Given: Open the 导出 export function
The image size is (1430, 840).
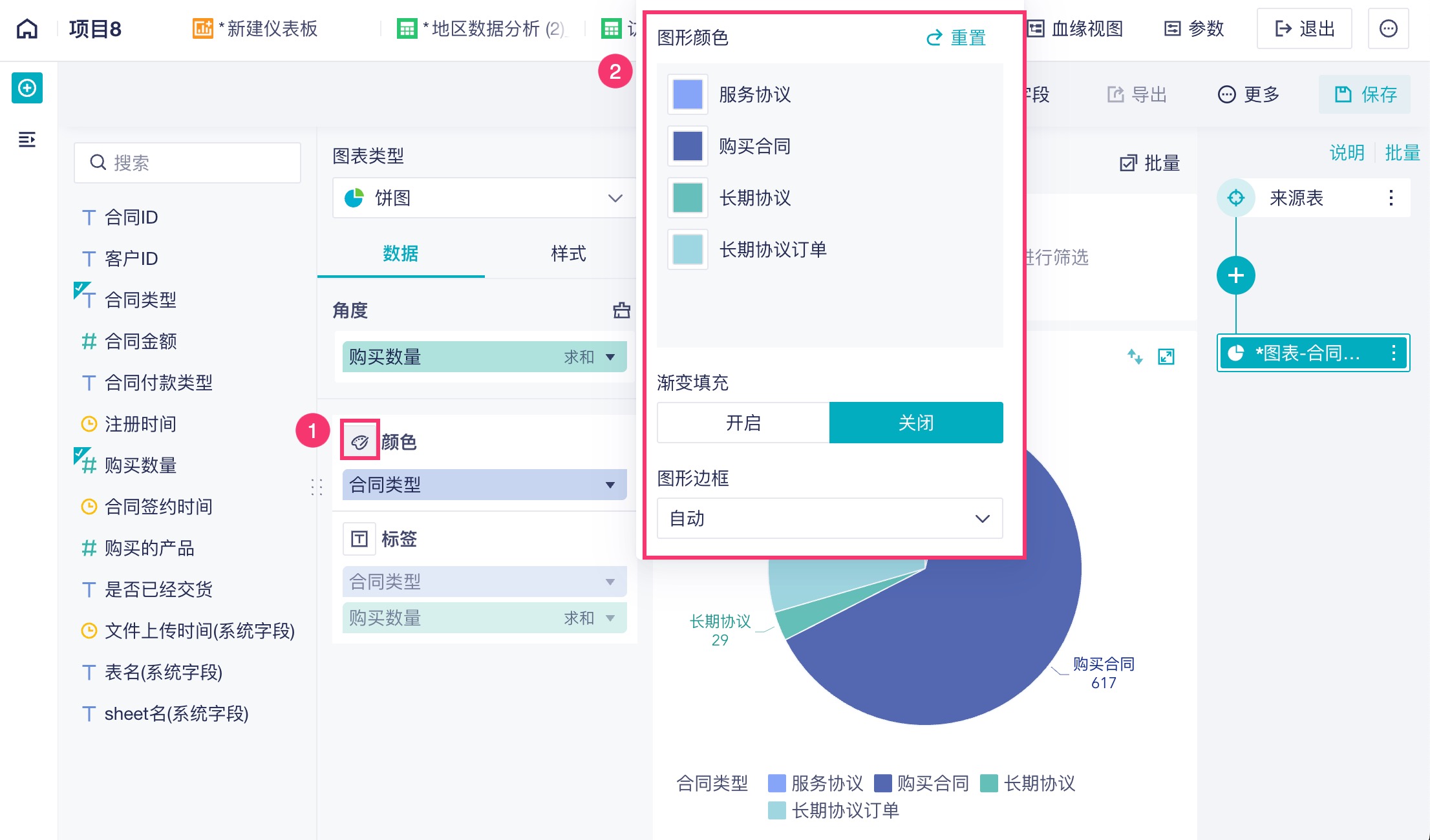Looking at the screenshot, I should pyautogui.click(x=1138, y=94).
